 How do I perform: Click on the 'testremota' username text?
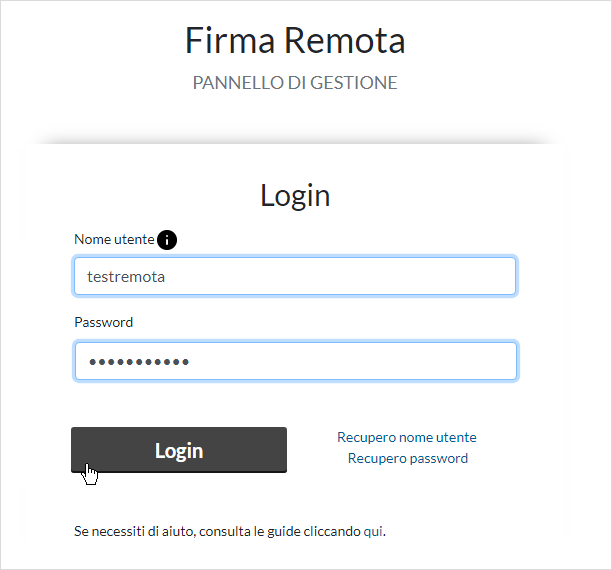click(x=126, y=277)
